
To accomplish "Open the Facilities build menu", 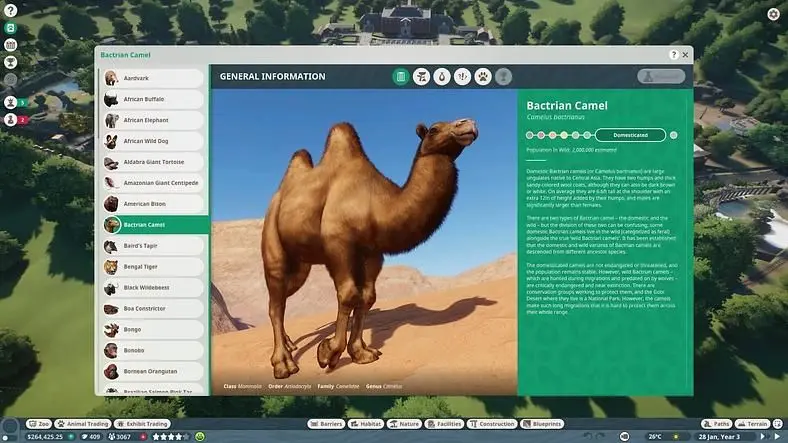I will click(x=444, y=424).
